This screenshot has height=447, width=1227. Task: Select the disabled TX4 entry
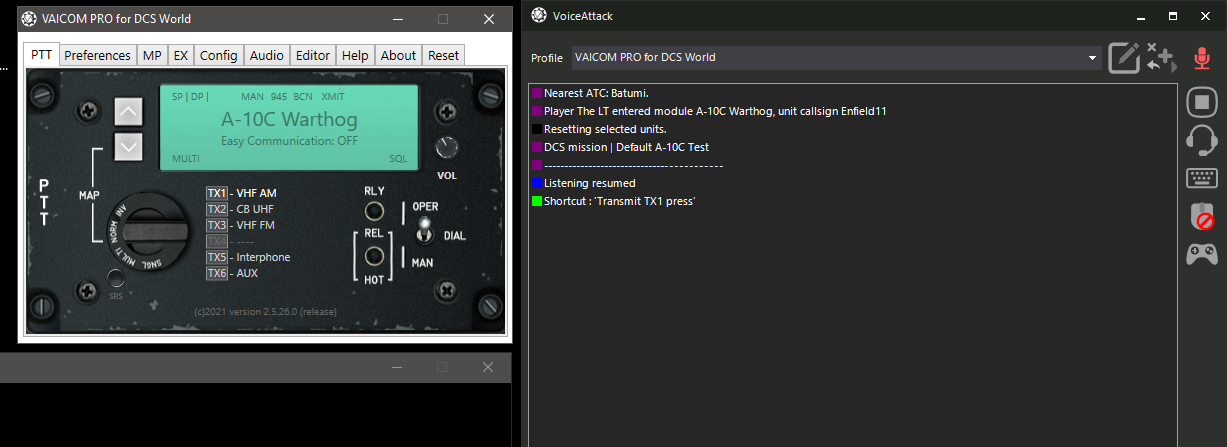click(x=230, y=241)
